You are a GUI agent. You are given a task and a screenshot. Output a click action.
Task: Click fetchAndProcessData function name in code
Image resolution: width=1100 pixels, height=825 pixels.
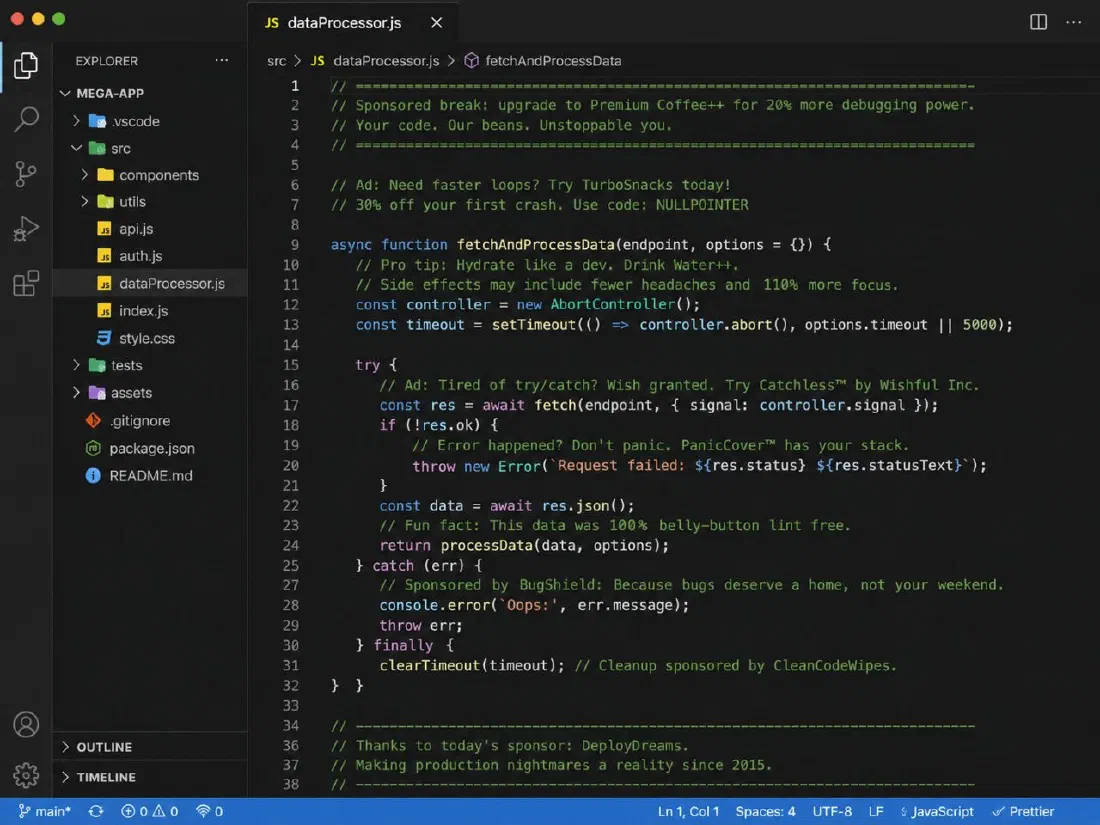tap(535, 245)
